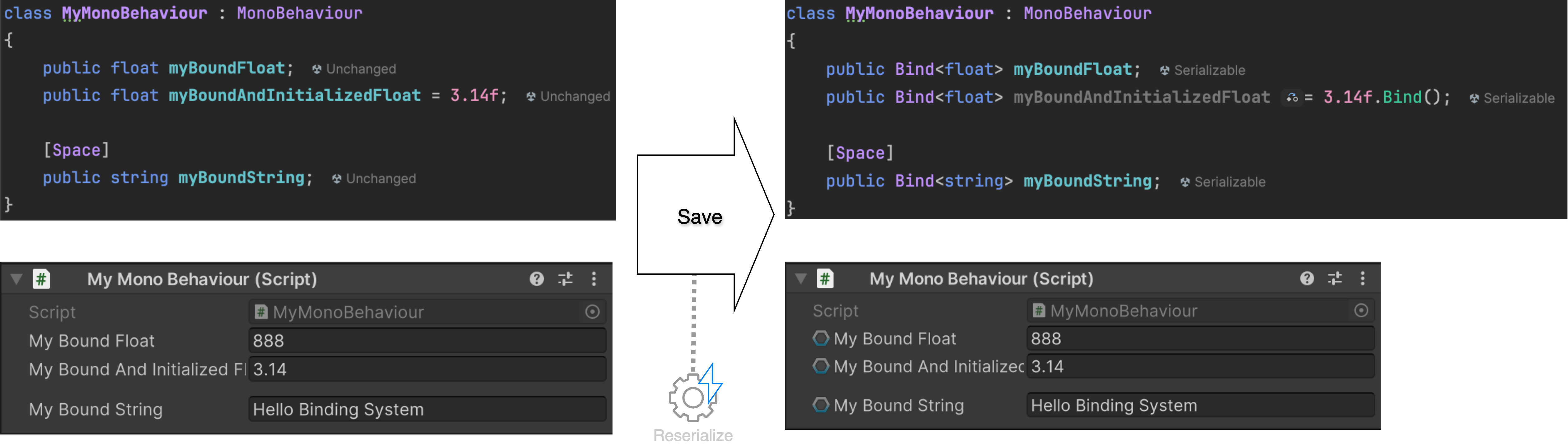This screenshot has width=1568, height=446.
Task: Open three-dot context menu in inspector without bind hexagons
Action: pos(594,279)
